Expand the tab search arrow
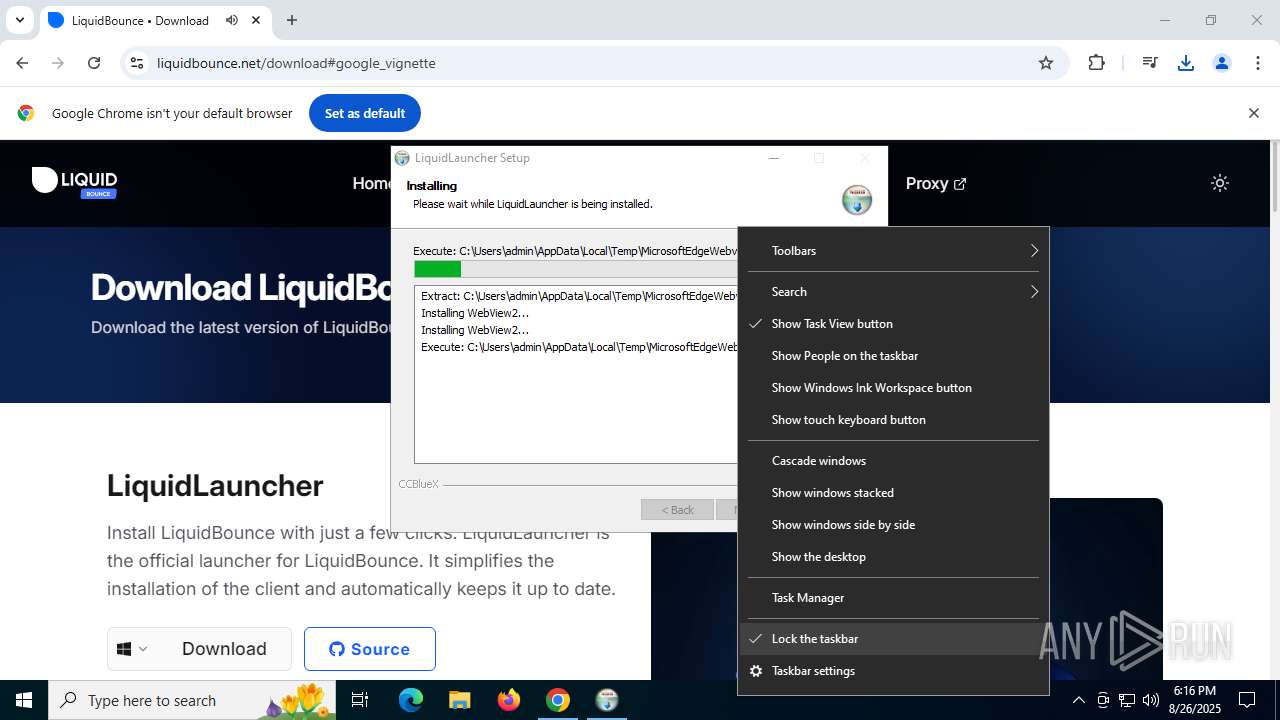The image size is (1280, 720). [19, 20]
